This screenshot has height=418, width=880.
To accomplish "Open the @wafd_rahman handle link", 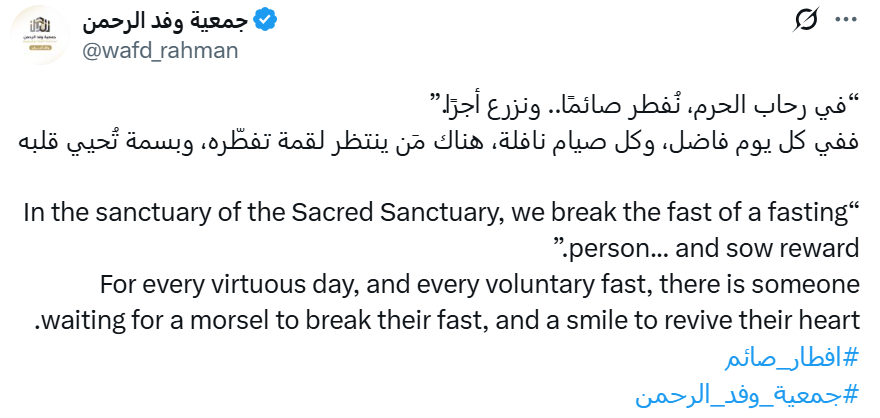I will pos(160,50).
